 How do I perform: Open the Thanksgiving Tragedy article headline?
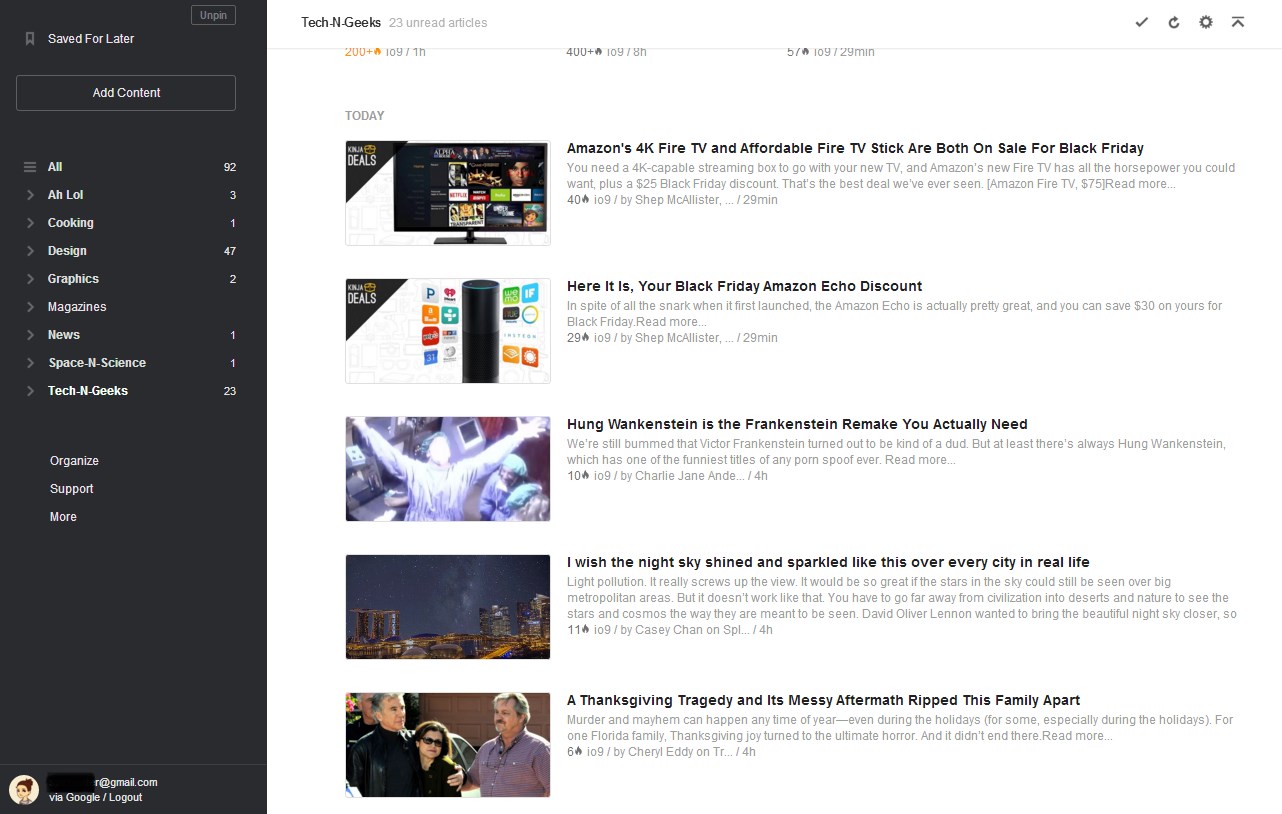[x=823, y=700]
